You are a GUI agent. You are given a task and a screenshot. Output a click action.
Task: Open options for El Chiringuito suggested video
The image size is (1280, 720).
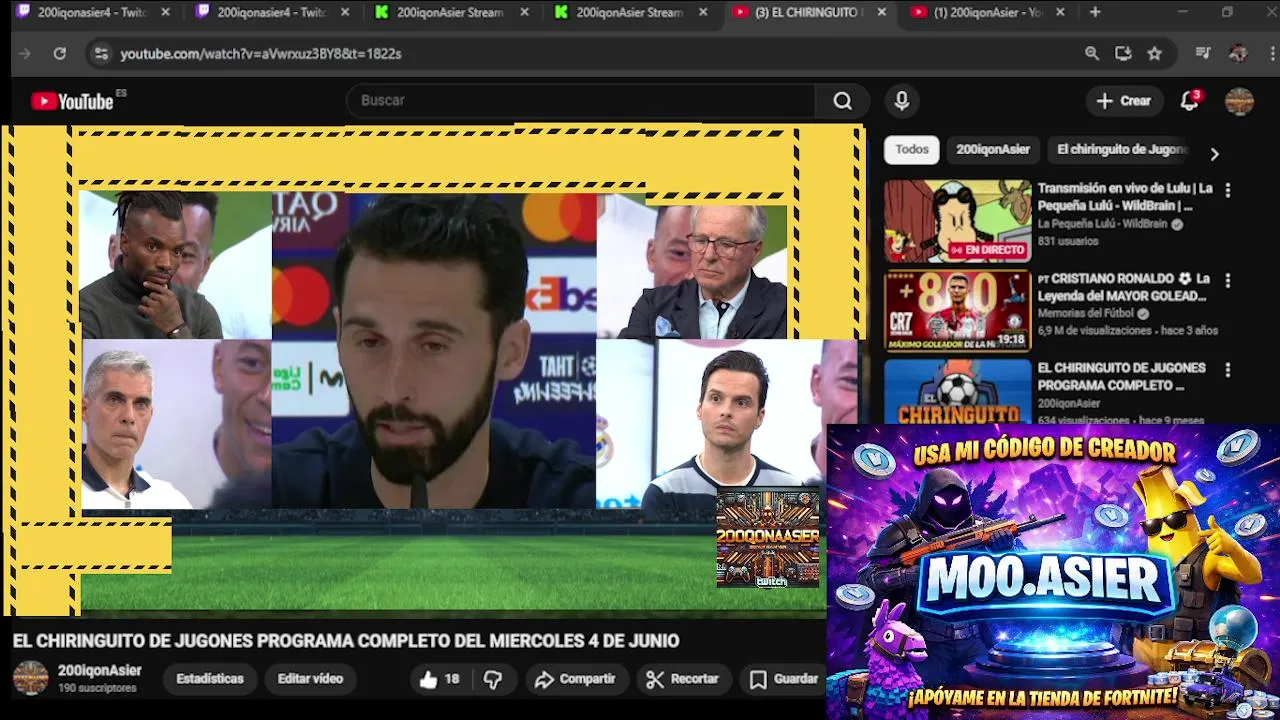1228,370
